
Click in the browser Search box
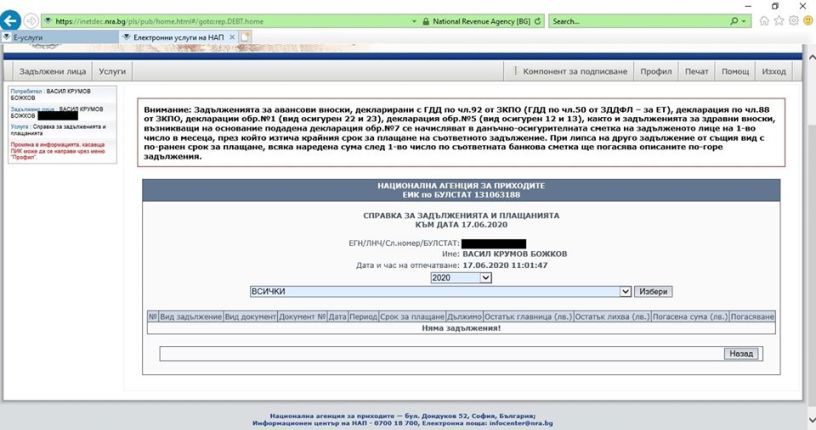[x=635, y=20]
